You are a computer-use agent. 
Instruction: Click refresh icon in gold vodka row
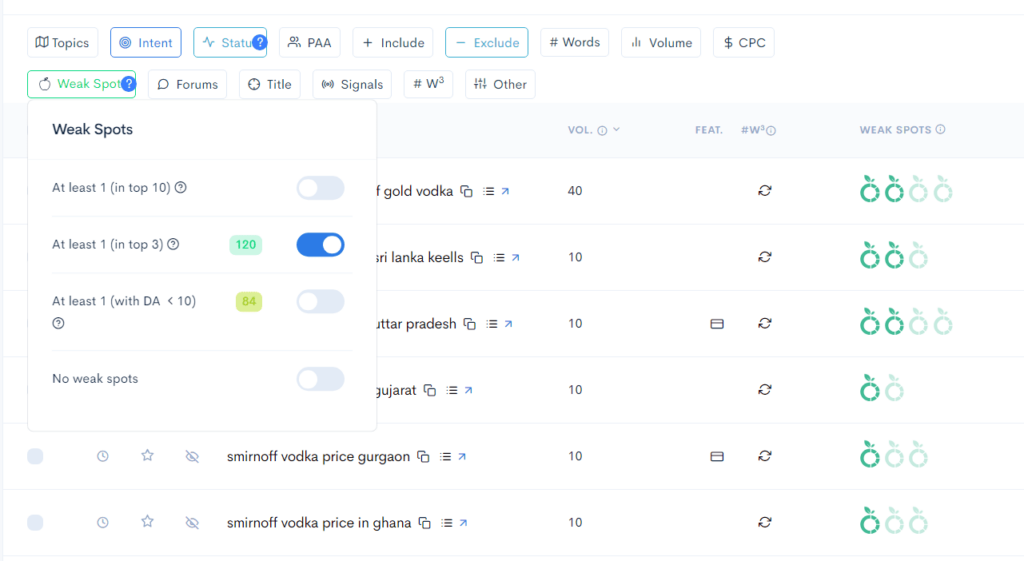tap(764, 191)
